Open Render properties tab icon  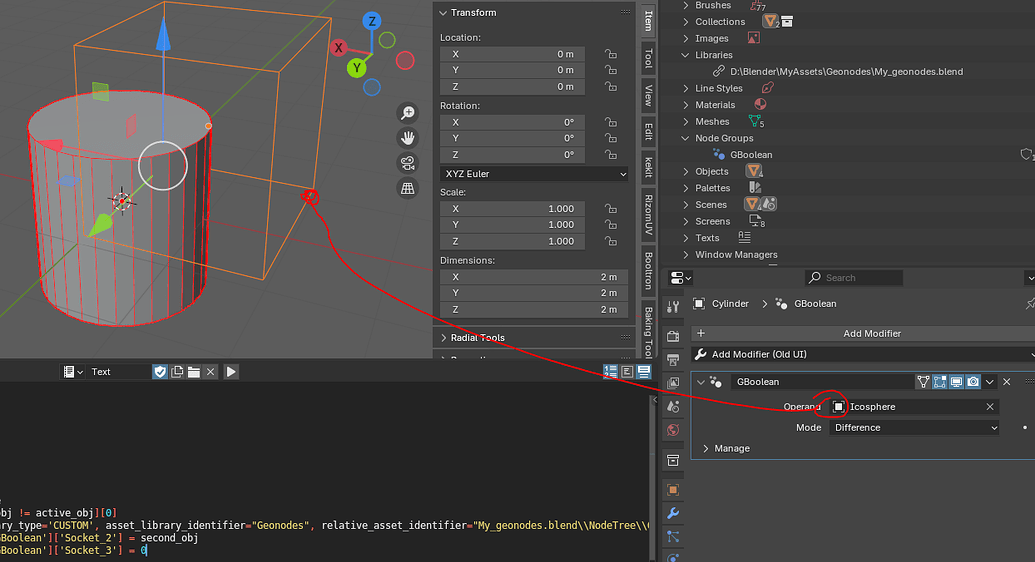[x=673, y=337]
